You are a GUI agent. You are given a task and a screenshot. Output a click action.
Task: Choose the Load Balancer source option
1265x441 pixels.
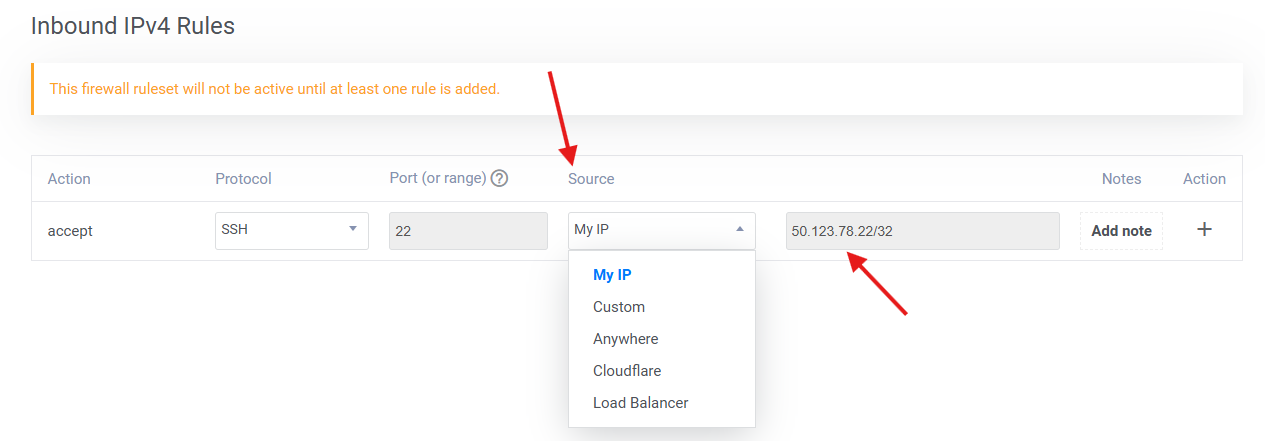(640, 403)
